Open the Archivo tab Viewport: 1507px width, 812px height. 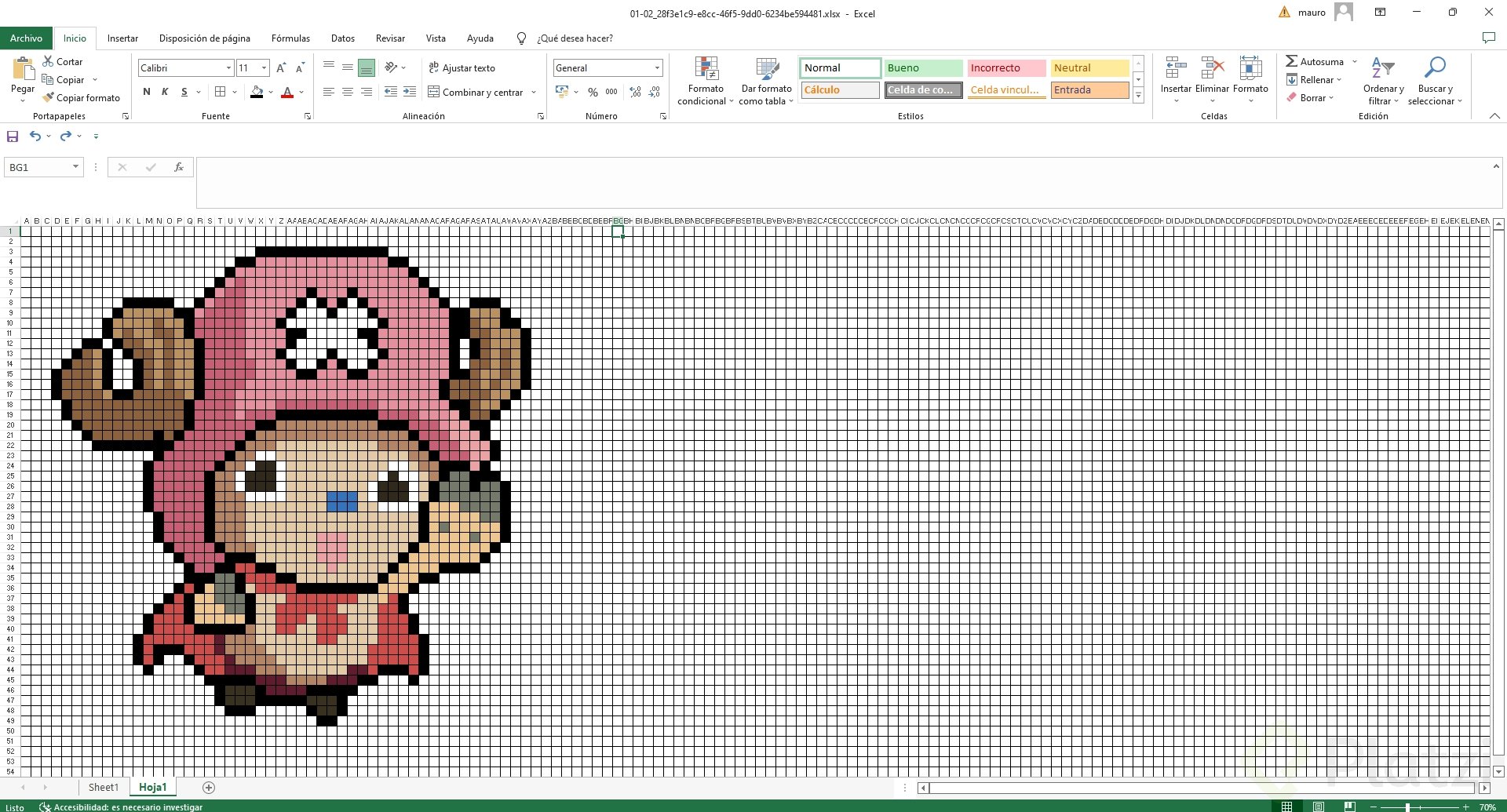tap(26, 38)
